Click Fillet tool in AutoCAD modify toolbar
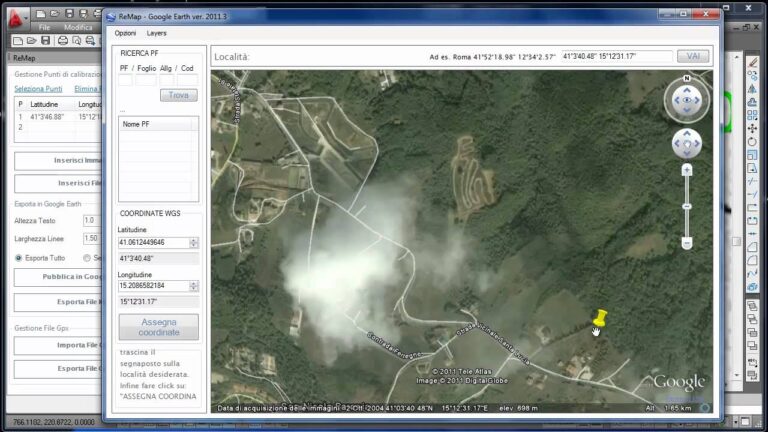Screen dimensions: 768x432 click(752, 261)
